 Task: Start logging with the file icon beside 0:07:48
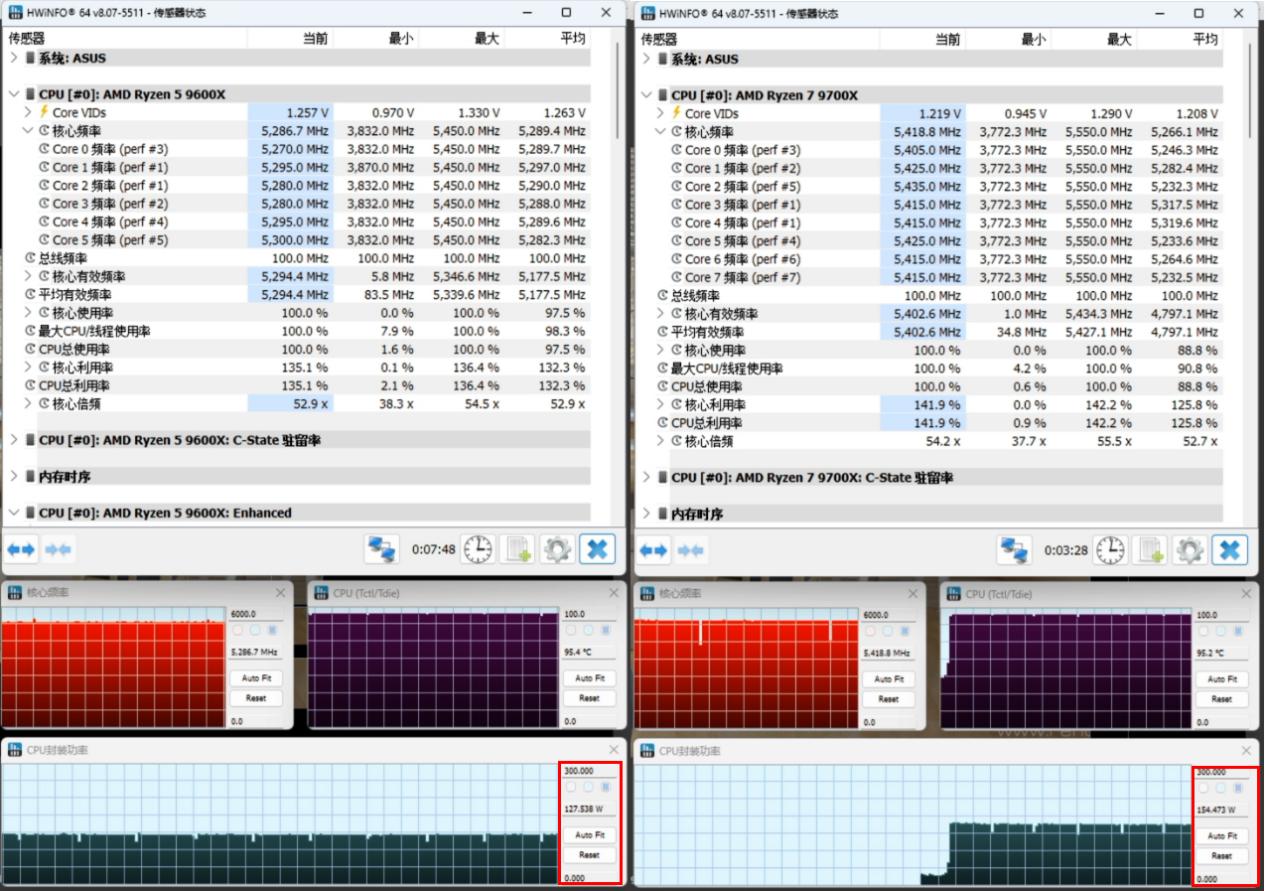[518, 549]
